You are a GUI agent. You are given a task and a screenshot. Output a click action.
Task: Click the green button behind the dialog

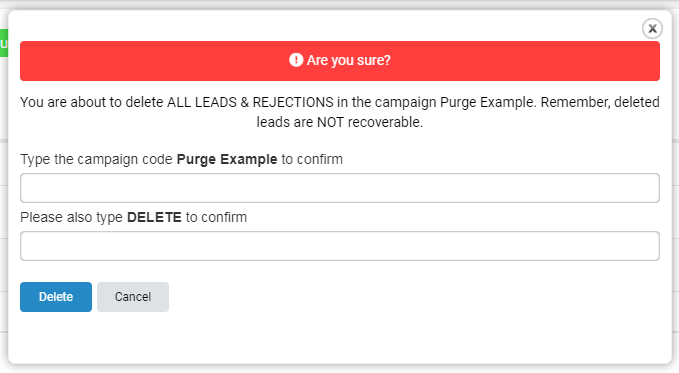coord(4,43)
